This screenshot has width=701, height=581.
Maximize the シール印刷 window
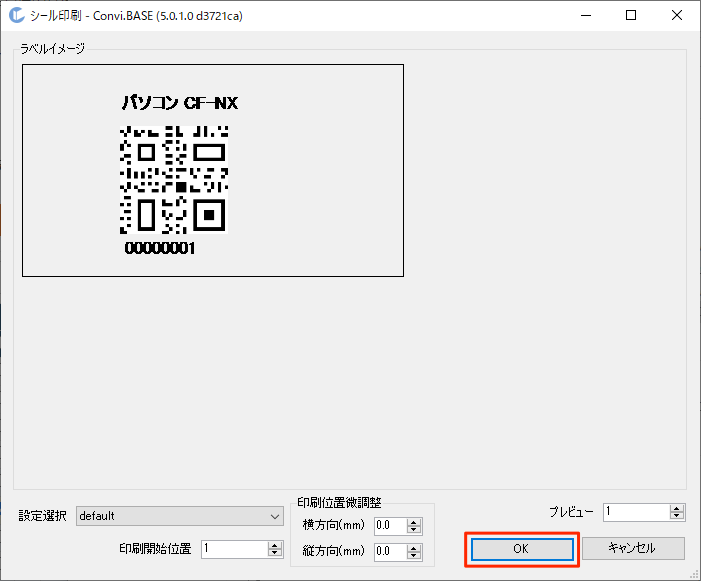(631, 15)
